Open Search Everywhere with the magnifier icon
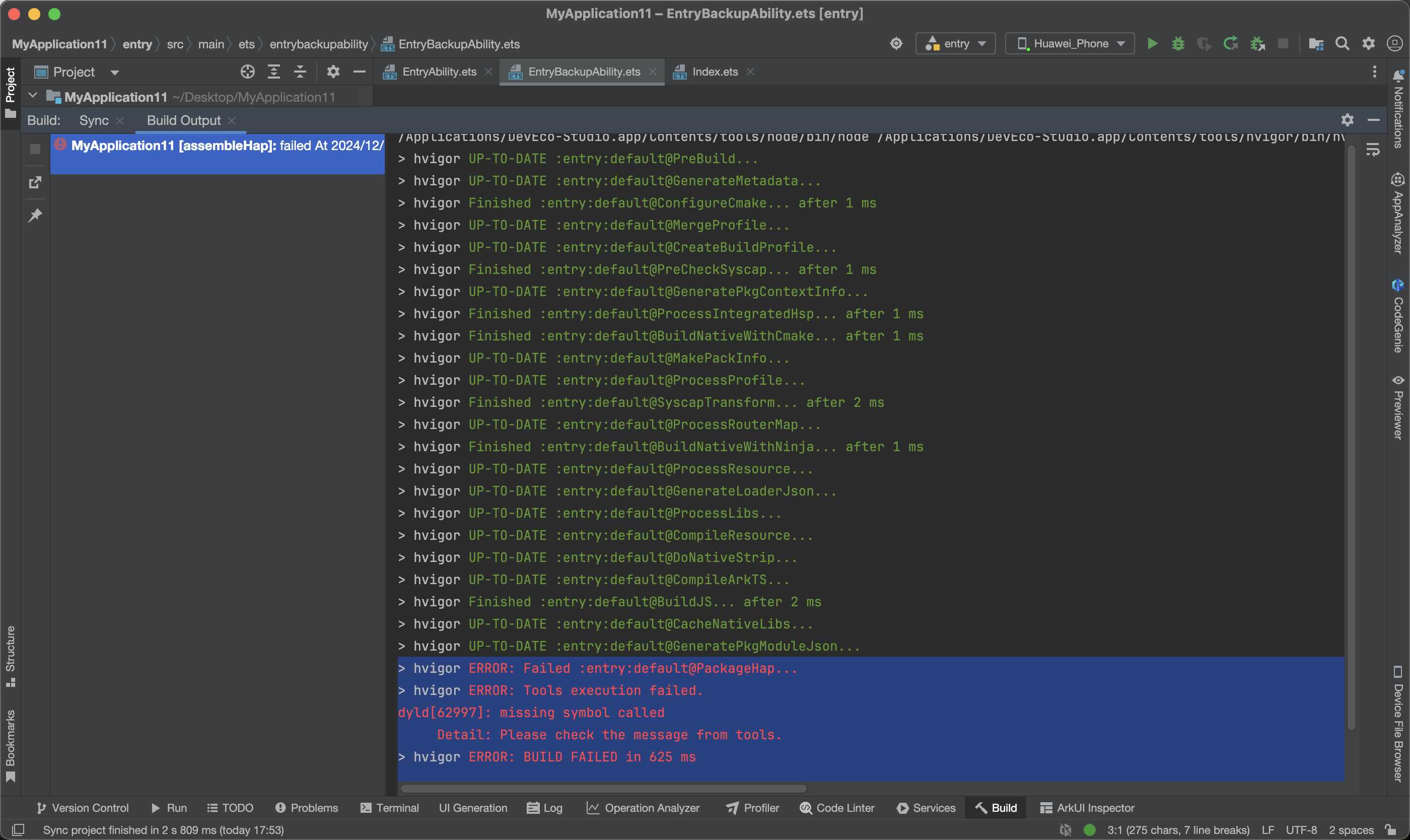This screenshot has width=1410, height=840. [x=1343, y=43]
